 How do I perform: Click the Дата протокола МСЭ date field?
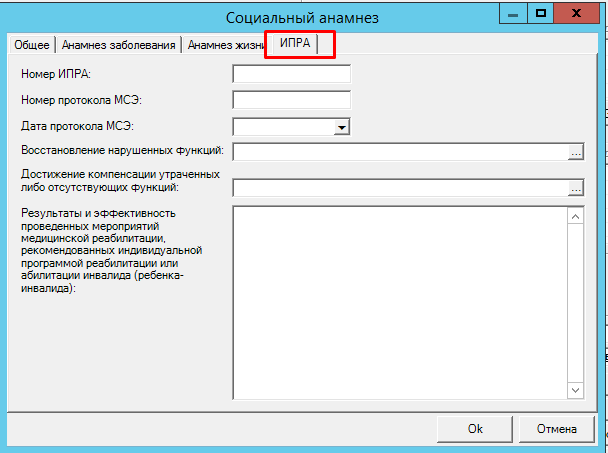click(x=282, y=127)
